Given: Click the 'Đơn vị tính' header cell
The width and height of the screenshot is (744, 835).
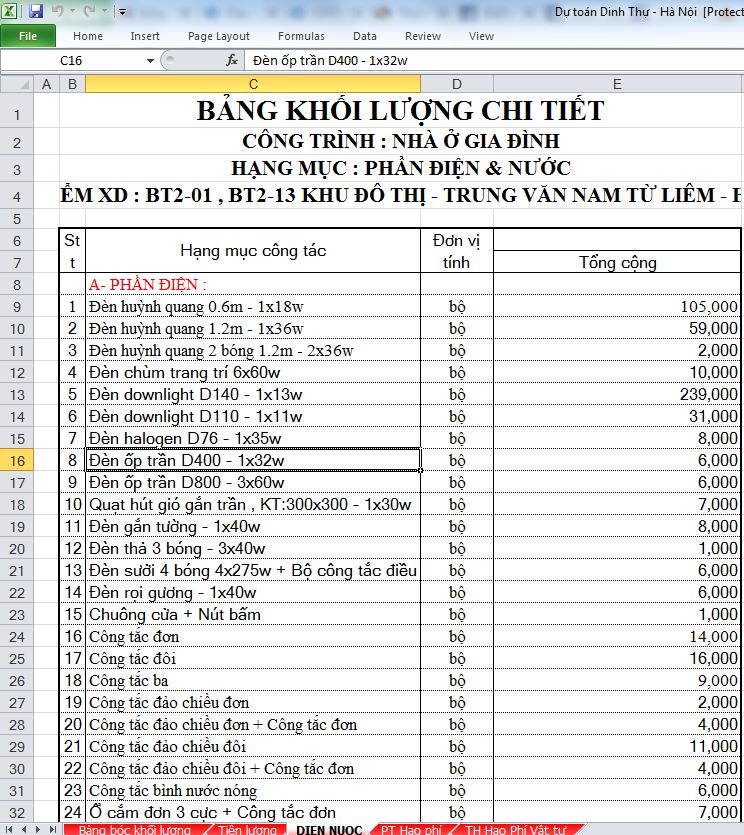Looking at the screenshot, I should (457, 251).
